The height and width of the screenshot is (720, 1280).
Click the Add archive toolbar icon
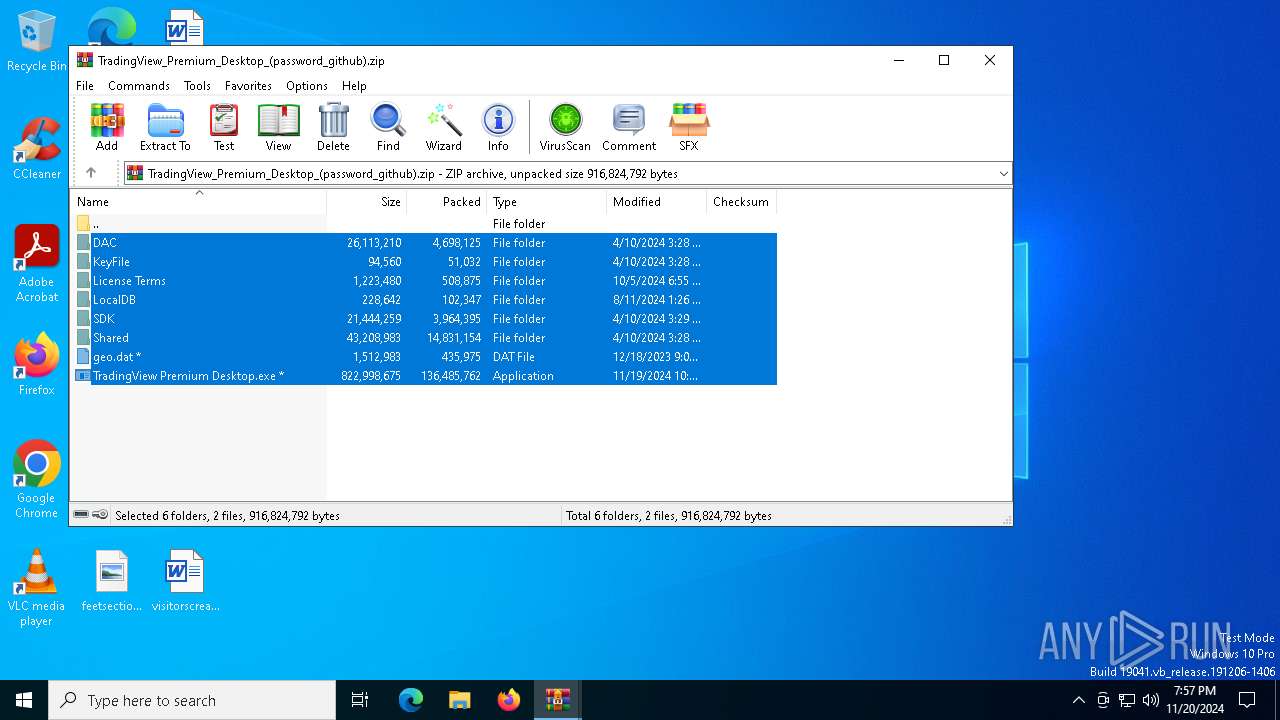[x=107, y=127]
